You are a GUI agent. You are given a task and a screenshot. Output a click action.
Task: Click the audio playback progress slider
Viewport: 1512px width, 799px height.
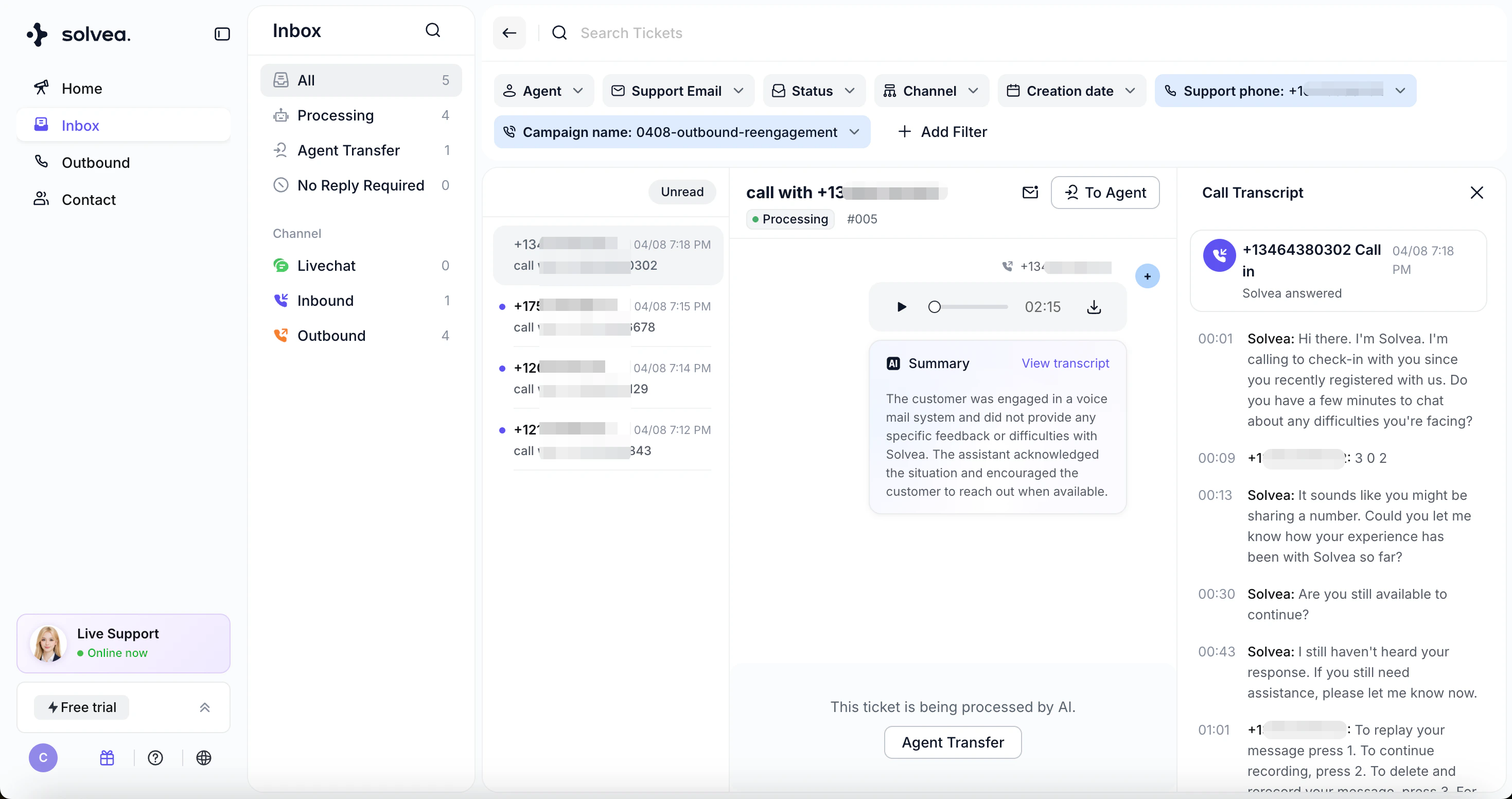968,307
